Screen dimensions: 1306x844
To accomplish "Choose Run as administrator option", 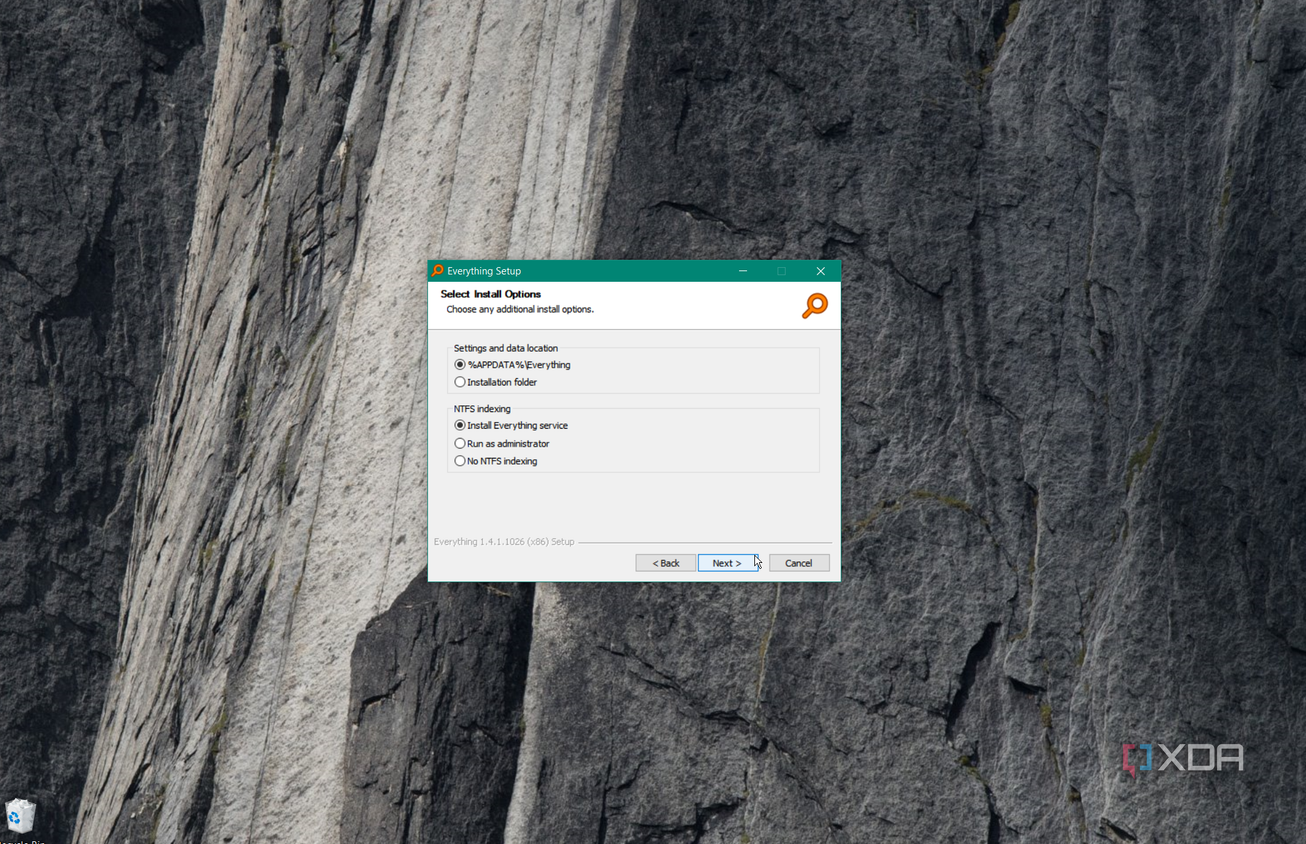I will pos(502,443).
